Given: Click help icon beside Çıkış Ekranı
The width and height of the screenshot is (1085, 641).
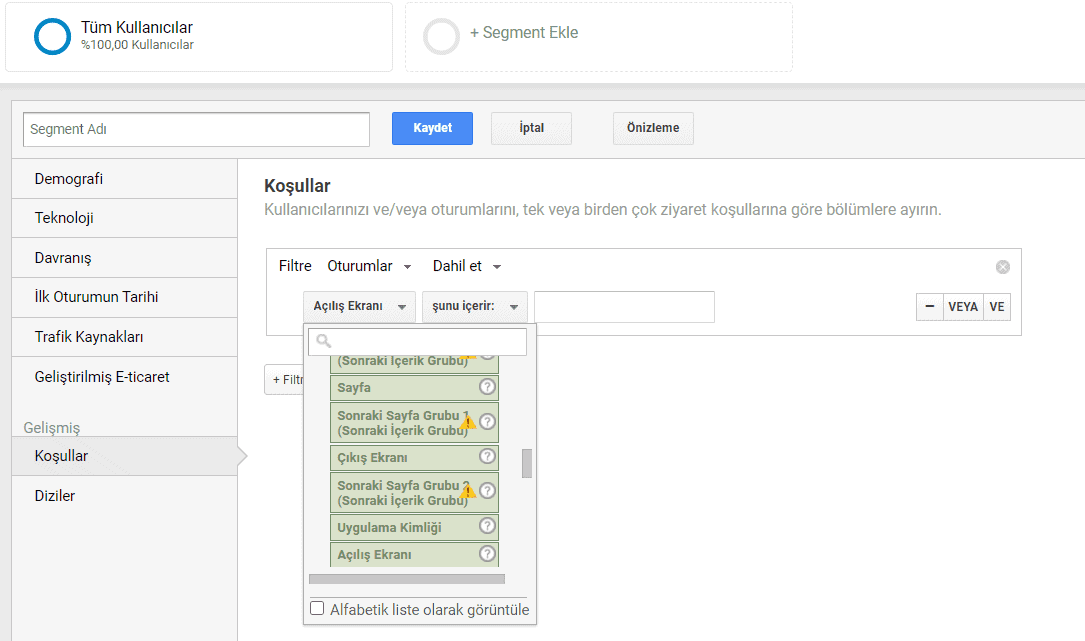Looking at the screenshot, I should [x=487, y=457].
